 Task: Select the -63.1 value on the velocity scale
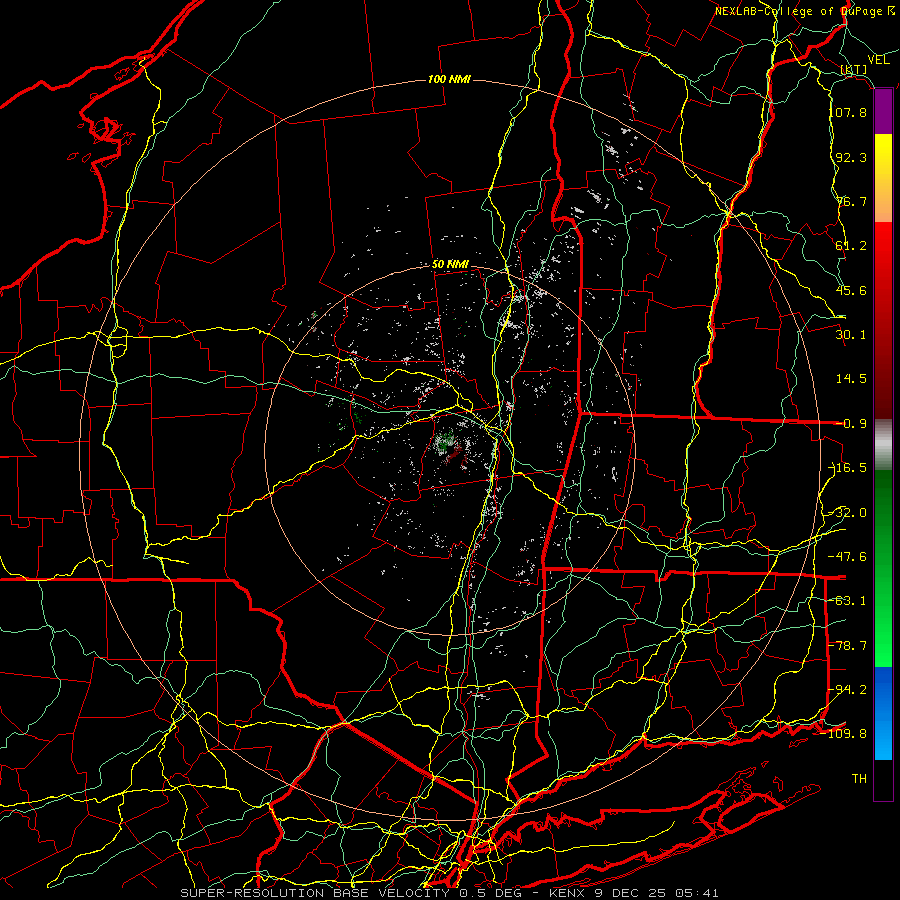pyautogui.click(x=848, y=600)
